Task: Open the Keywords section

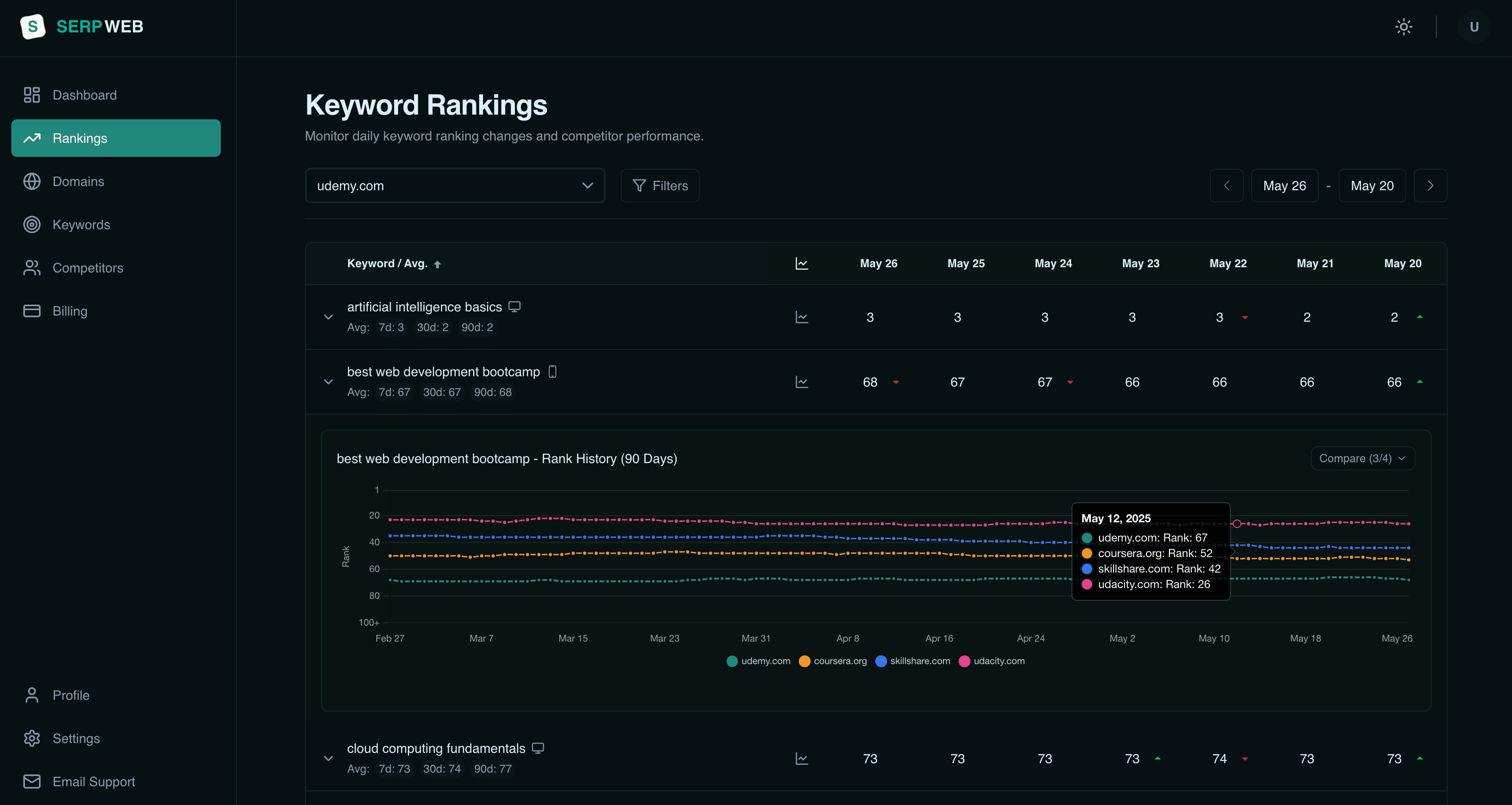Action: click(116, 224)
